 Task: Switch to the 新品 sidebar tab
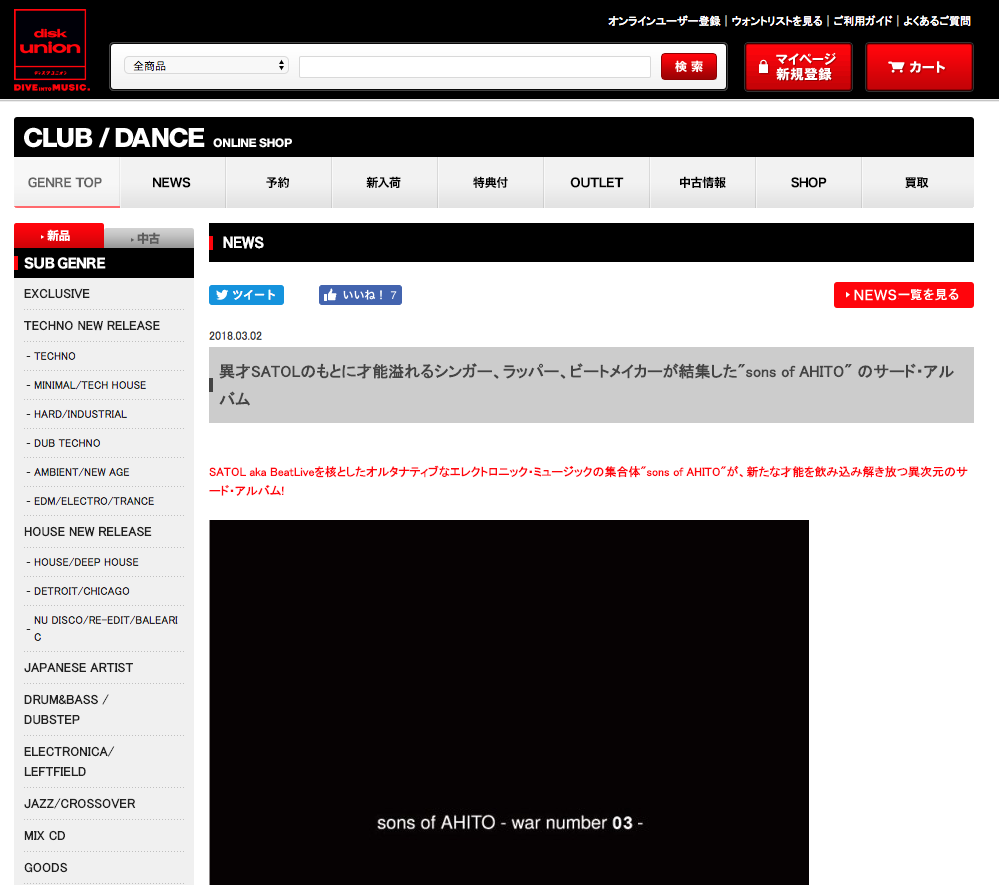(59, 236)
